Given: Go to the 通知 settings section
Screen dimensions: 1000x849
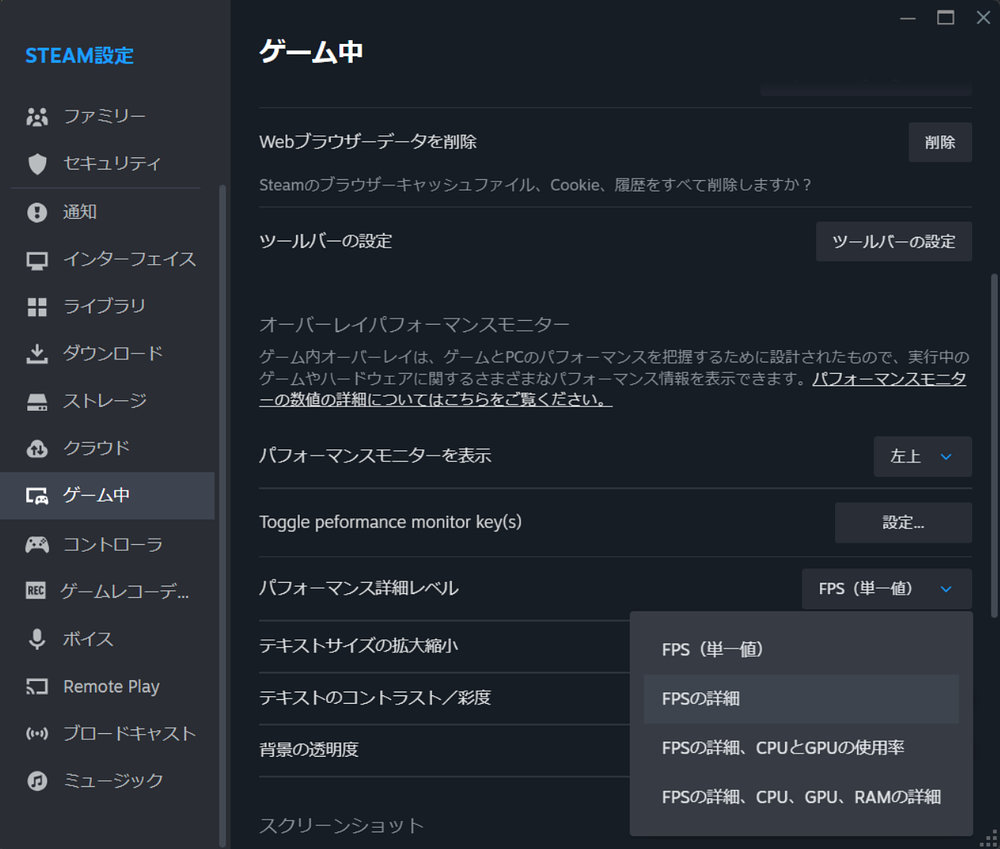Looking at the screenshot, I should 107,212.
